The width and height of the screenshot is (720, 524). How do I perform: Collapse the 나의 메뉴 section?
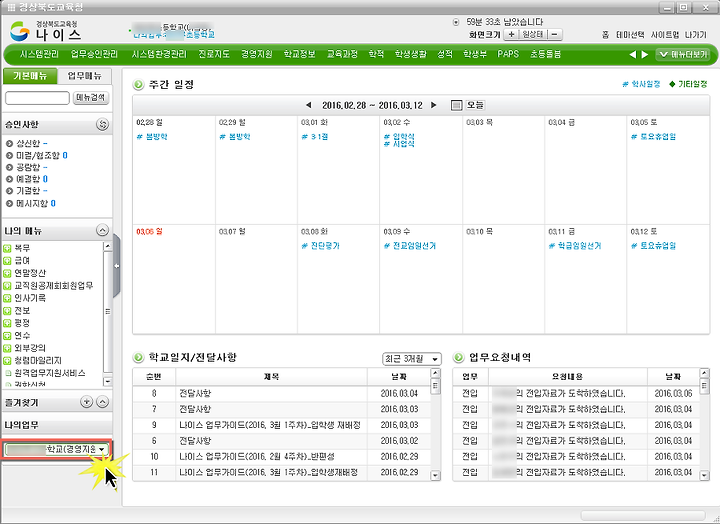click(x=102, y=230)
